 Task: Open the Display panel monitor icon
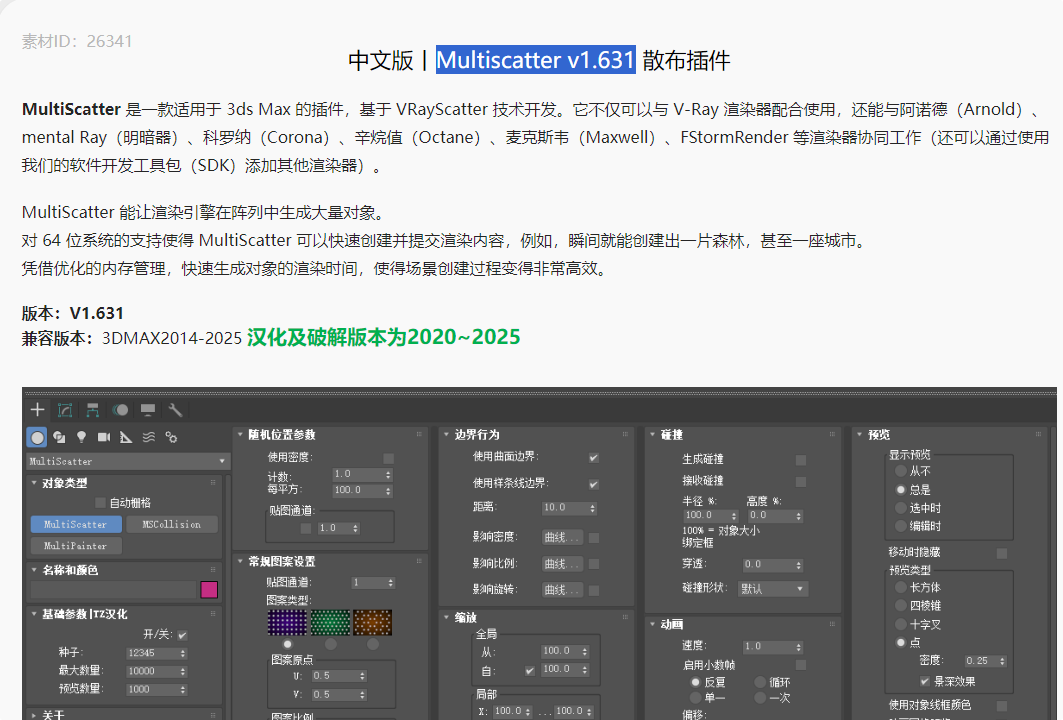[x=148, y=409]
